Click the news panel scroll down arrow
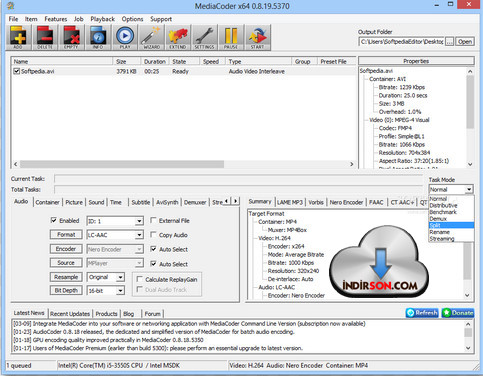Screen dimensions: 483x376 click(x=468, y=348)
